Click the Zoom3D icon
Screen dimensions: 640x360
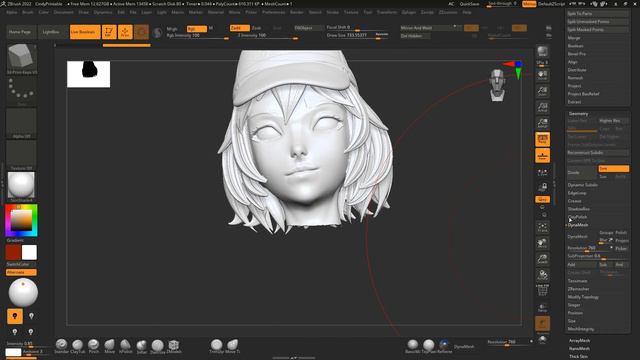click(542, 259)
